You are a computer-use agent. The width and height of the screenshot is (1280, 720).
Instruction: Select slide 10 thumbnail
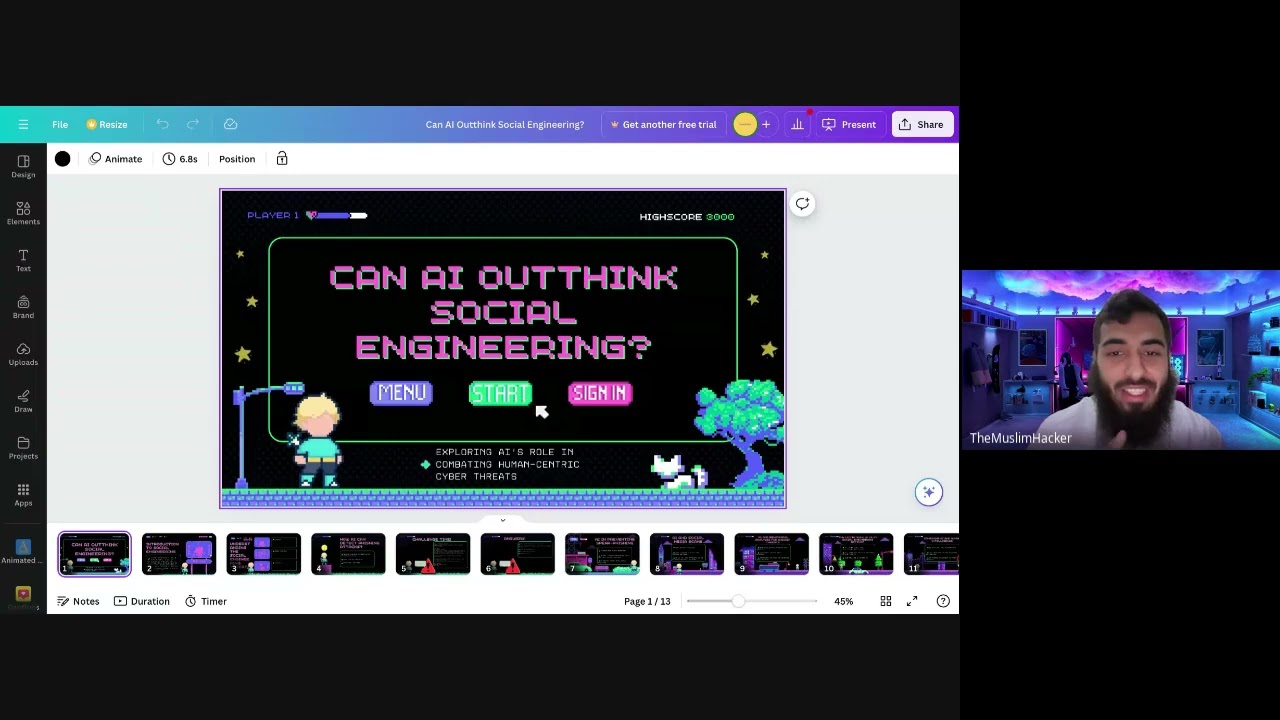click(856, 554)
